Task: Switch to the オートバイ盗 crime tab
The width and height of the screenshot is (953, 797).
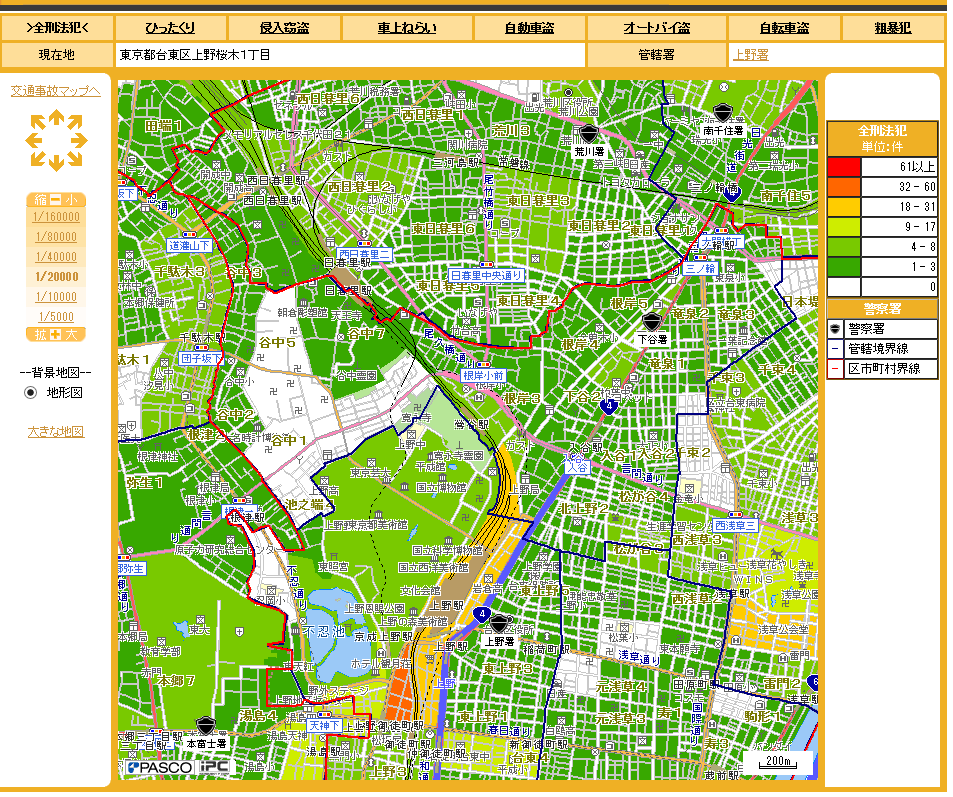Action: click(x=656, y=27)
